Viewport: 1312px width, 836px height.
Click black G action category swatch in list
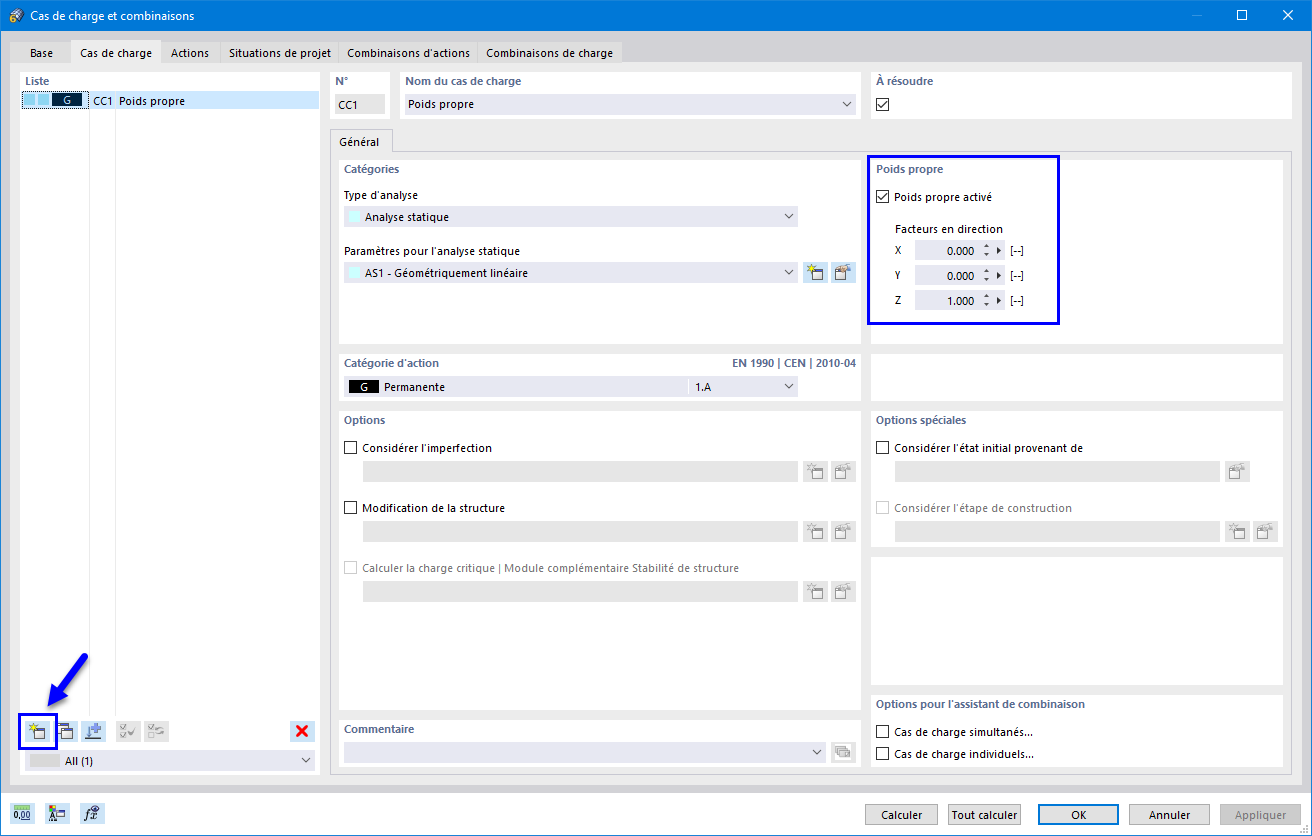click(x=67, y=101)
